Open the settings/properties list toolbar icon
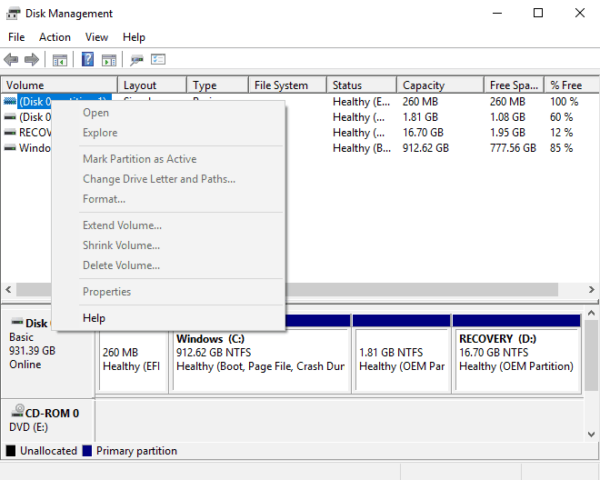600x480 pixels. coord(158,59)
